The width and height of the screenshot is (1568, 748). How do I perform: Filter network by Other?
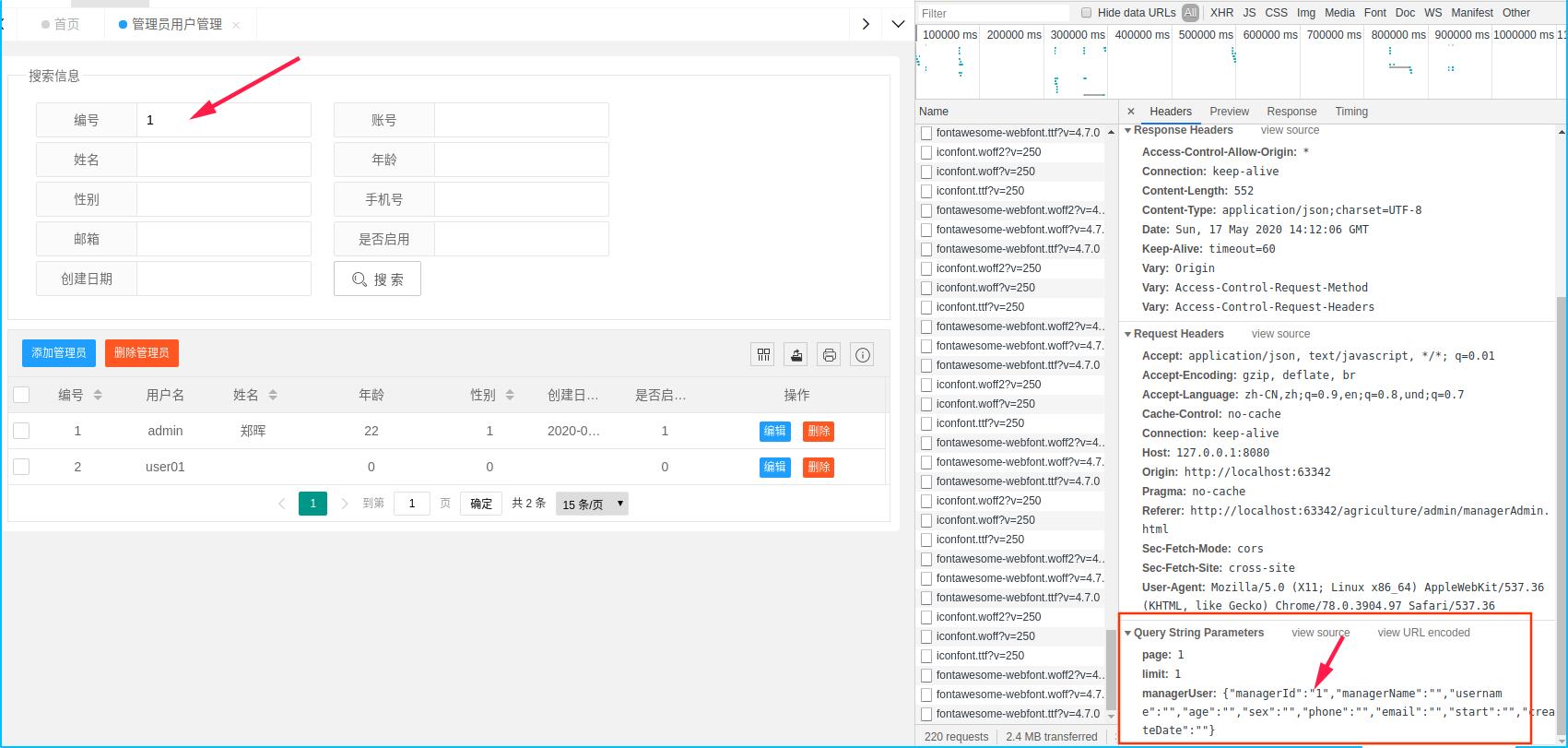click(x=1515, y=13)
